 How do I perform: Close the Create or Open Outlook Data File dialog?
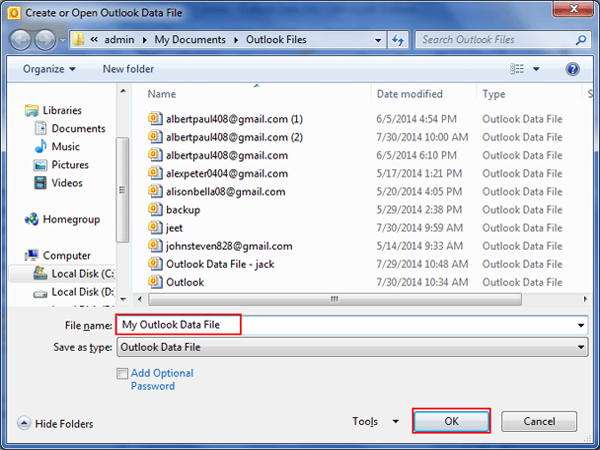[x=574, y=9]
